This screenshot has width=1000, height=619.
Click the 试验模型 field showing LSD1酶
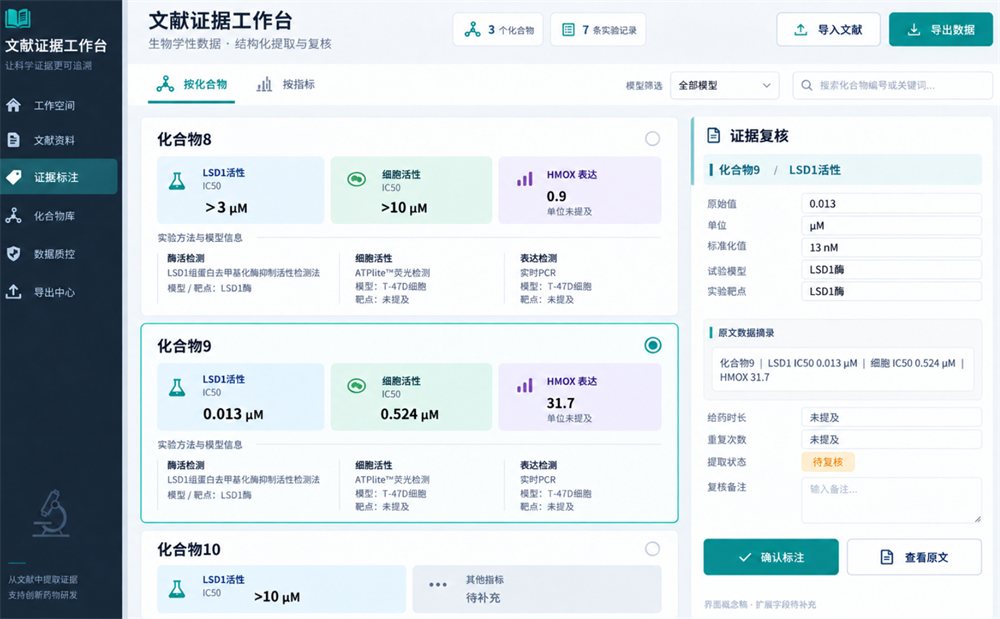[892, 270]
